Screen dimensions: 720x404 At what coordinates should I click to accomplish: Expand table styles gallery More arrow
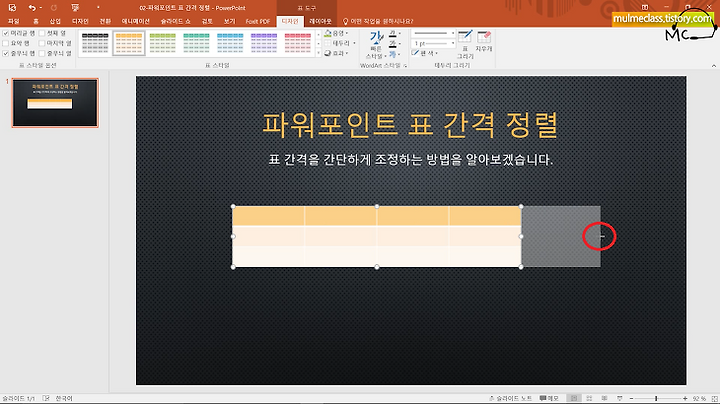tap(318, 53)
